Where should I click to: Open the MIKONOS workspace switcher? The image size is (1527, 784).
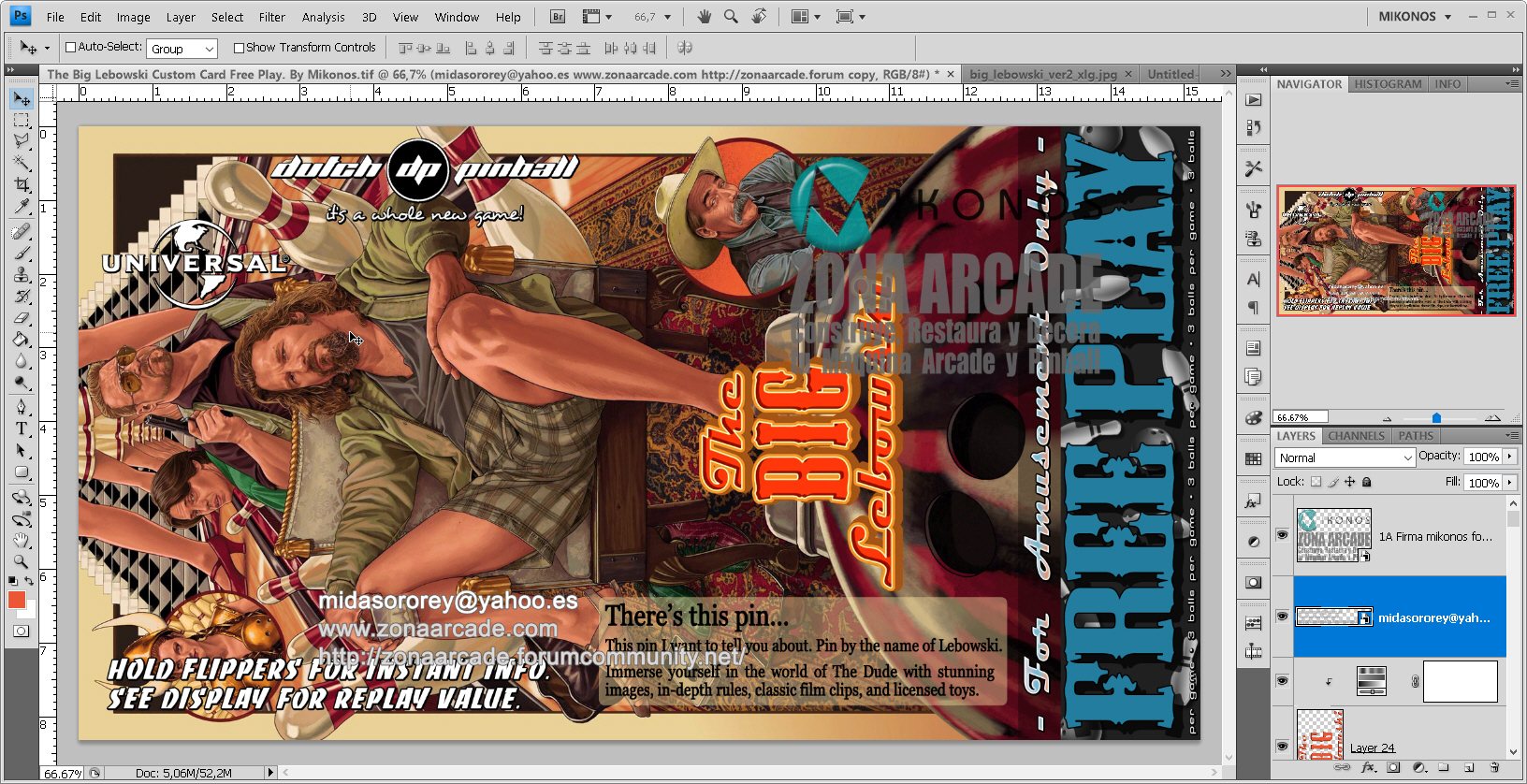1414,17
